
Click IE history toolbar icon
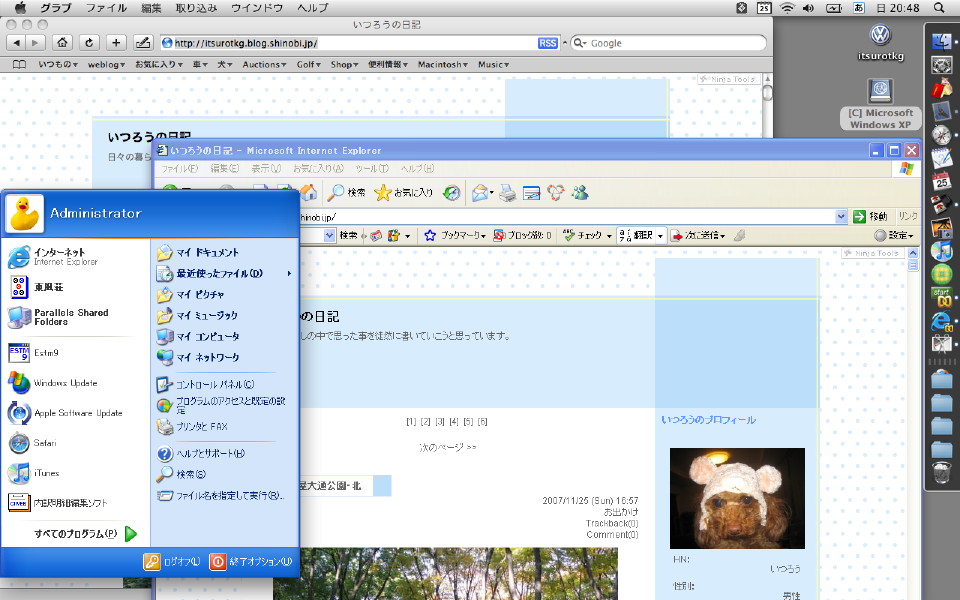click(451, 193)
